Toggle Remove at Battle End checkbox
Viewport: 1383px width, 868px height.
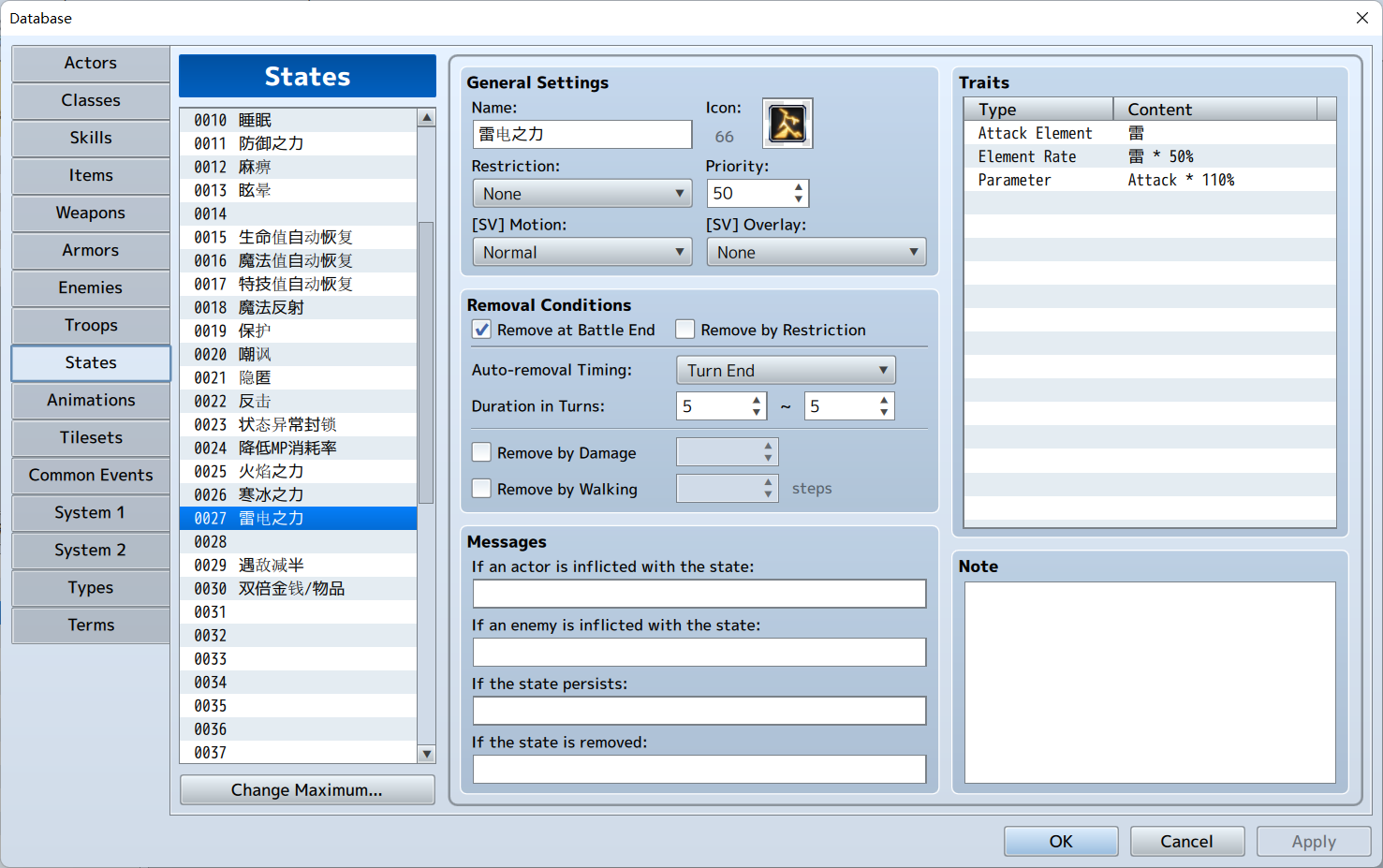click(x=481, y=330)
